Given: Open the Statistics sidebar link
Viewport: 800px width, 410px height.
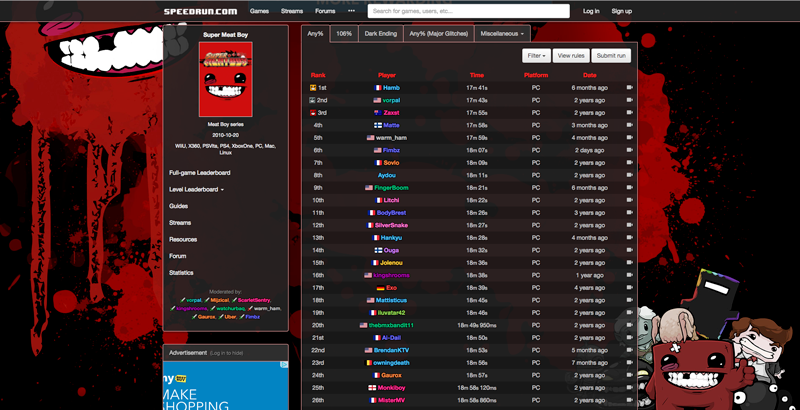Looking at the screenshot, I should pyautogui.click(x=181, y=273).
